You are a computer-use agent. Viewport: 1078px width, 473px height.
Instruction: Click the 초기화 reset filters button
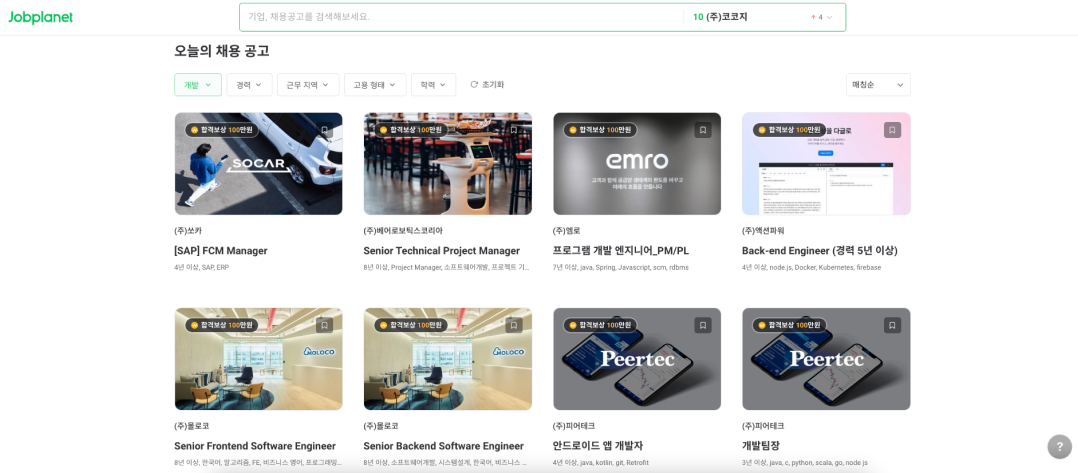tap(487, 85)
